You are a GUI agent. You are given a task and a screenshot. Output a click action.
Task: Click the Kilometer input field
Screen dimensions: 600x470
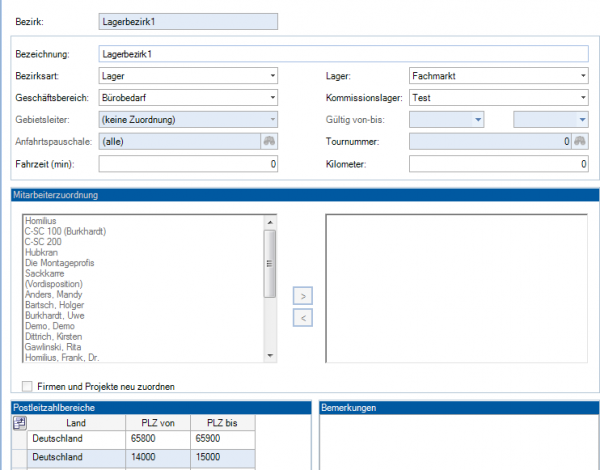pyautogui.click(x=498, y=164)
